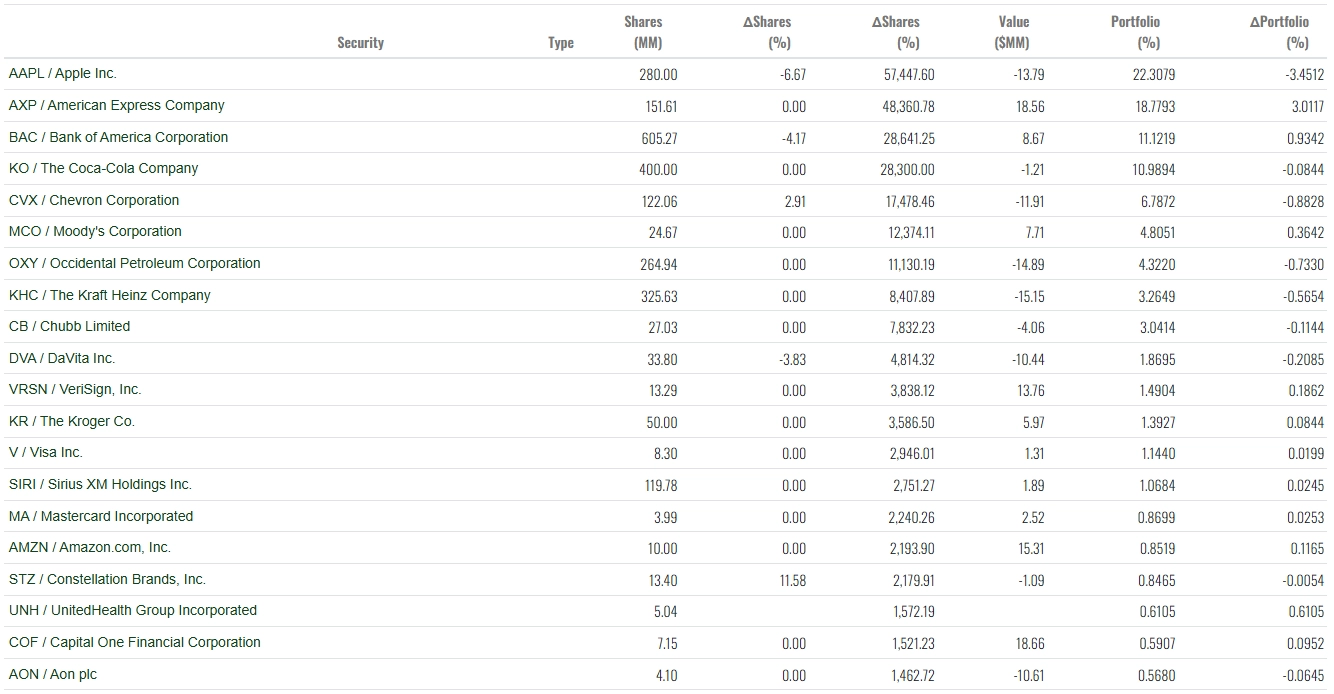Open AON / Aon plc link
This screenshot has width=1334, height=694.
pos(53,674)
